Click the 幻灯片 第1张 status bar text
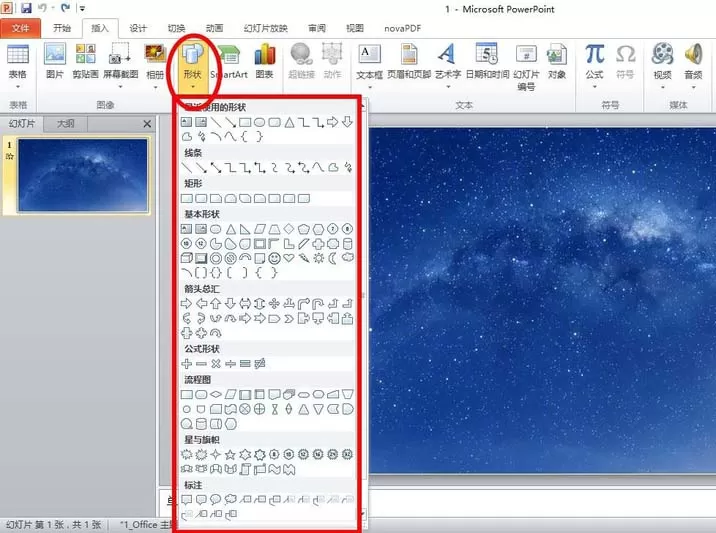716x533 pixels. pyautogui.click(x=53, y=524)
